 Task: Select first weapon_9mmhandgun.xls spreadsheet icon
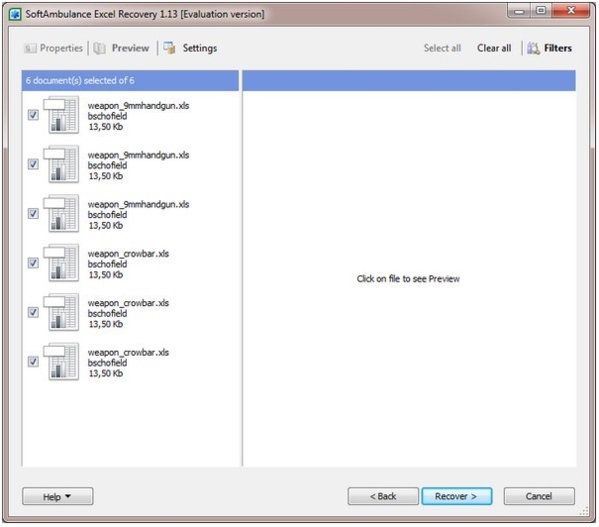tap(61, 115)
